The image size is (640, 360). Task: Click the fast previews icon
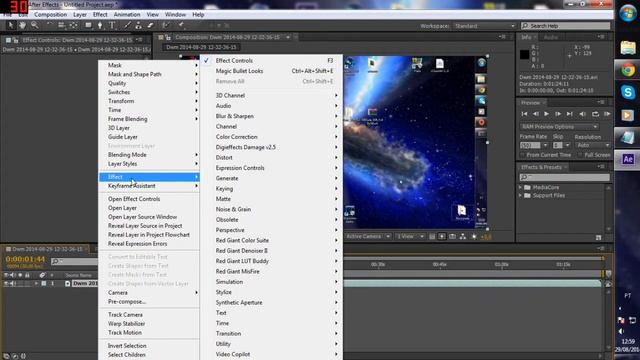coord(442,236)
